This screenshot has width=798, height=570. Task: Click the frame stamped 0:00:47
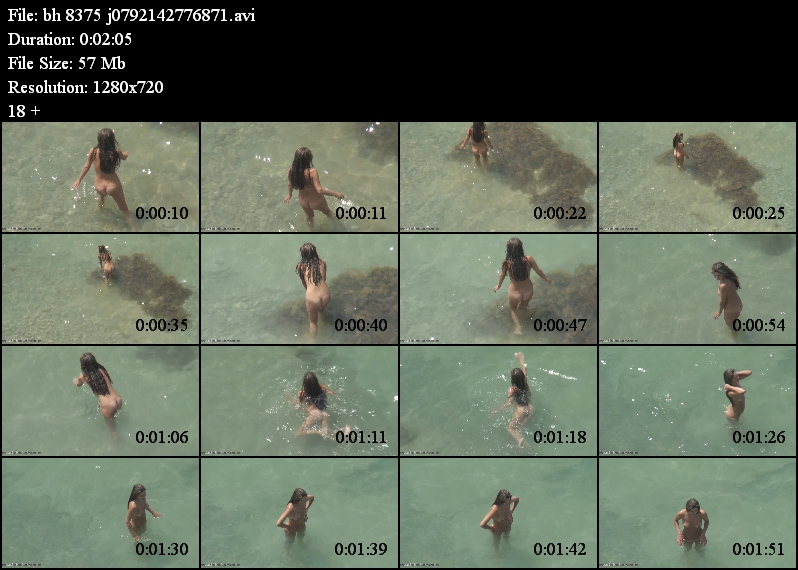(499, 289)
